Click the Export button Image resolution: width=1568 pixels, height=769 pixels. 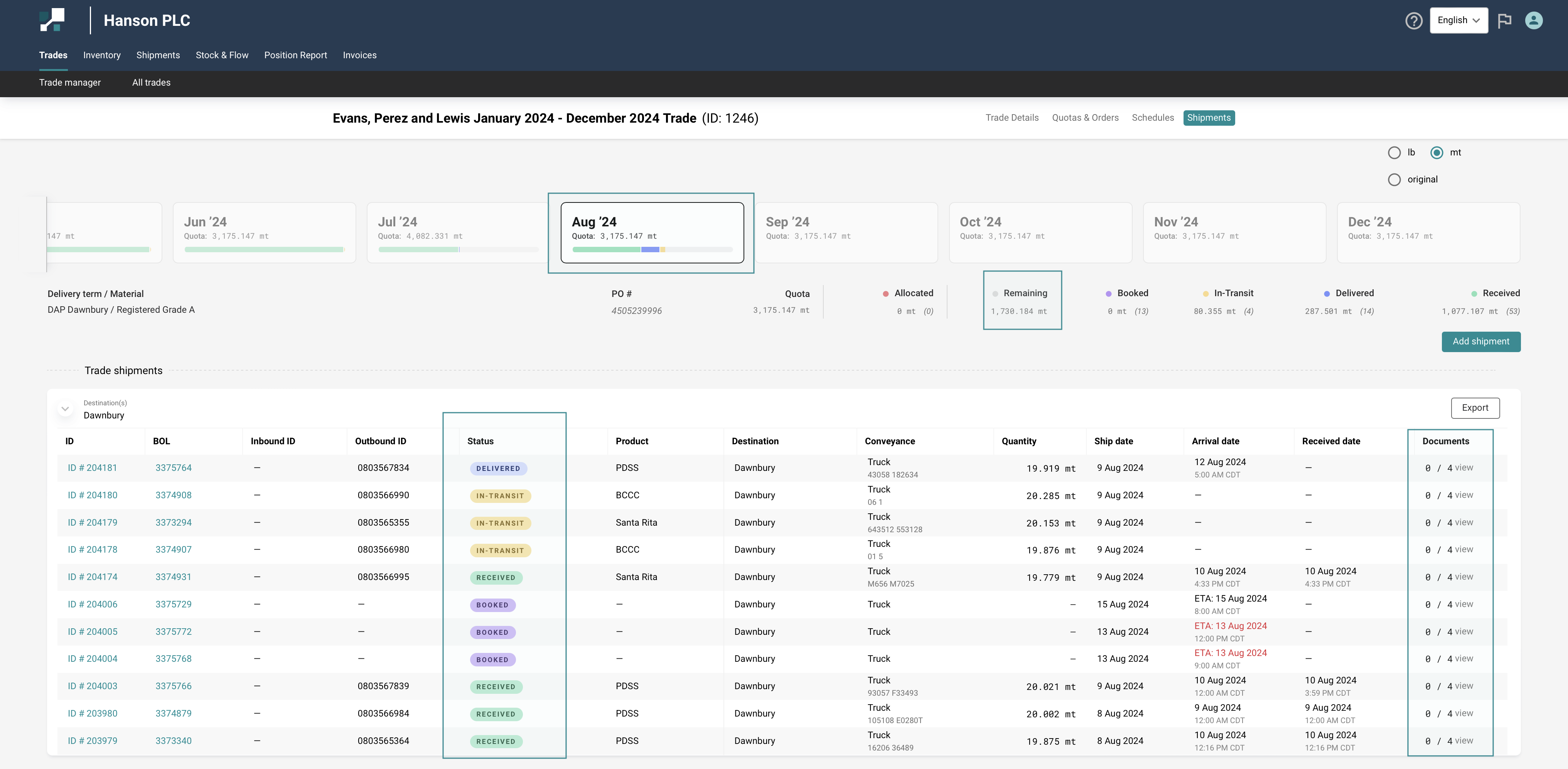point(1475,408)
